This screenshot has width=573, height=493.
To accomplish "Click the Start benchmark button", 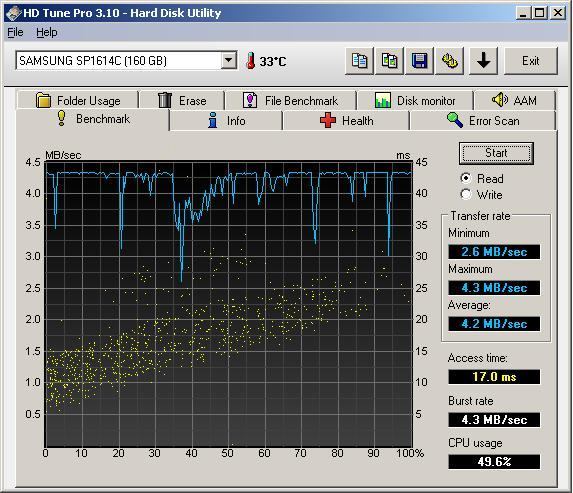I will tap(496, 153).
